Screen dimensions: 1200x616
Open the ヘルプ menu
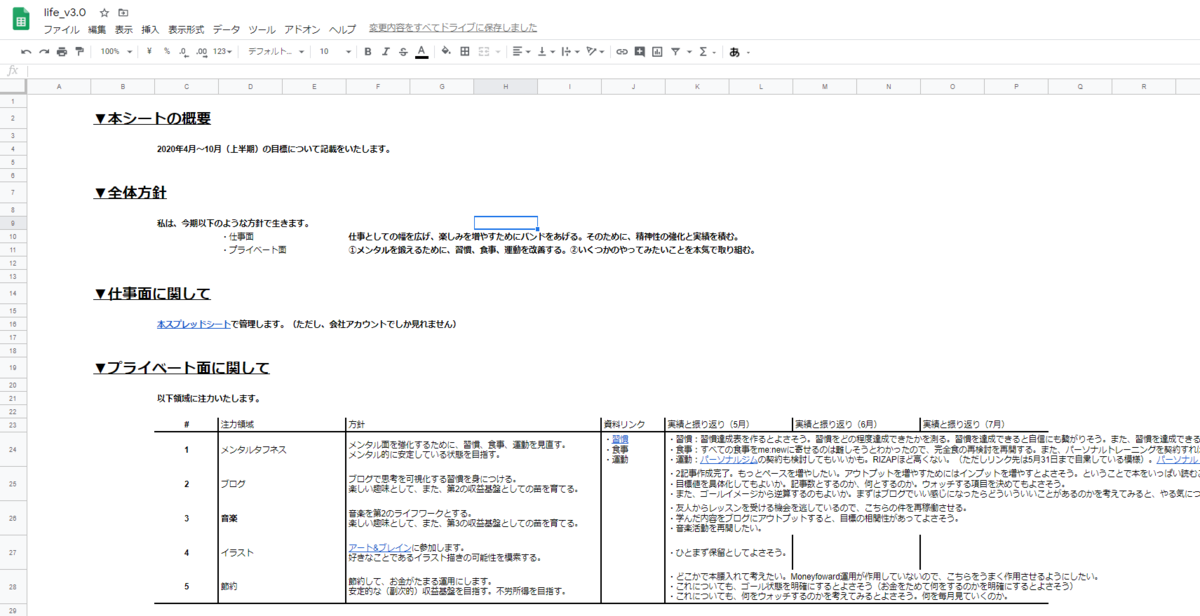click(342, 29)
